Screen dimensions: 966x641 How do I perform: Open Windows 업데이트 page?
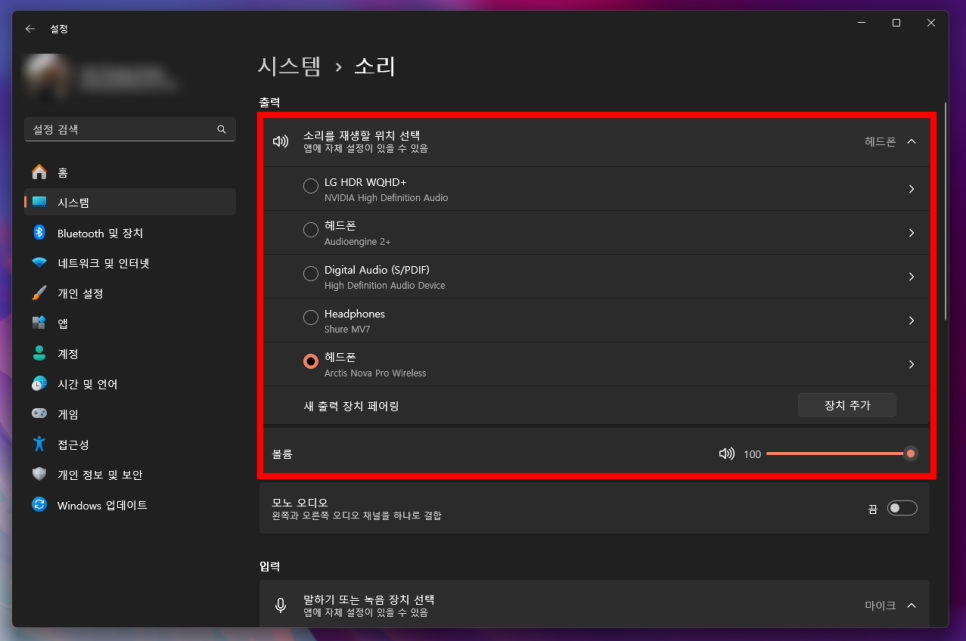129,504
